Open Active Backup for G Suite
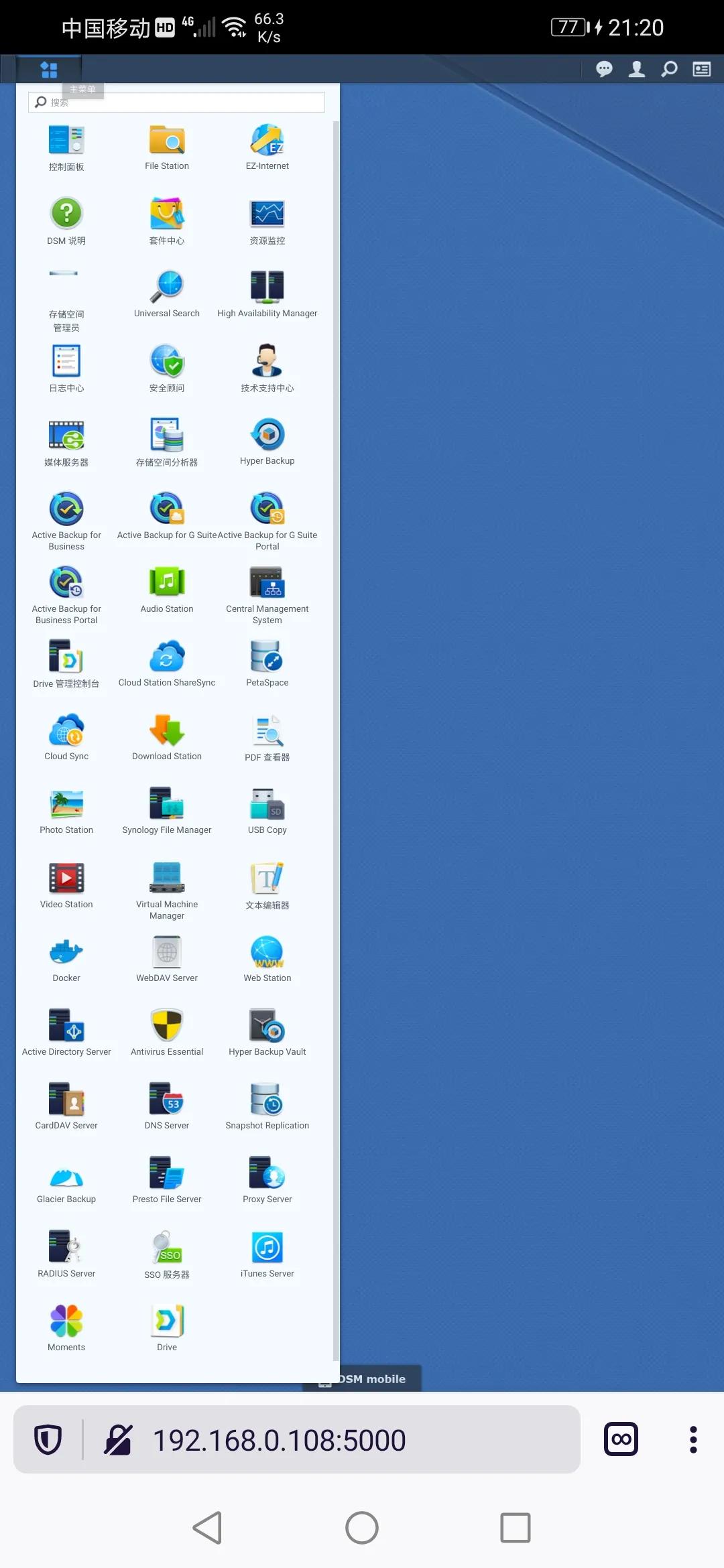724x1568 pixels. tap(167, 517)
